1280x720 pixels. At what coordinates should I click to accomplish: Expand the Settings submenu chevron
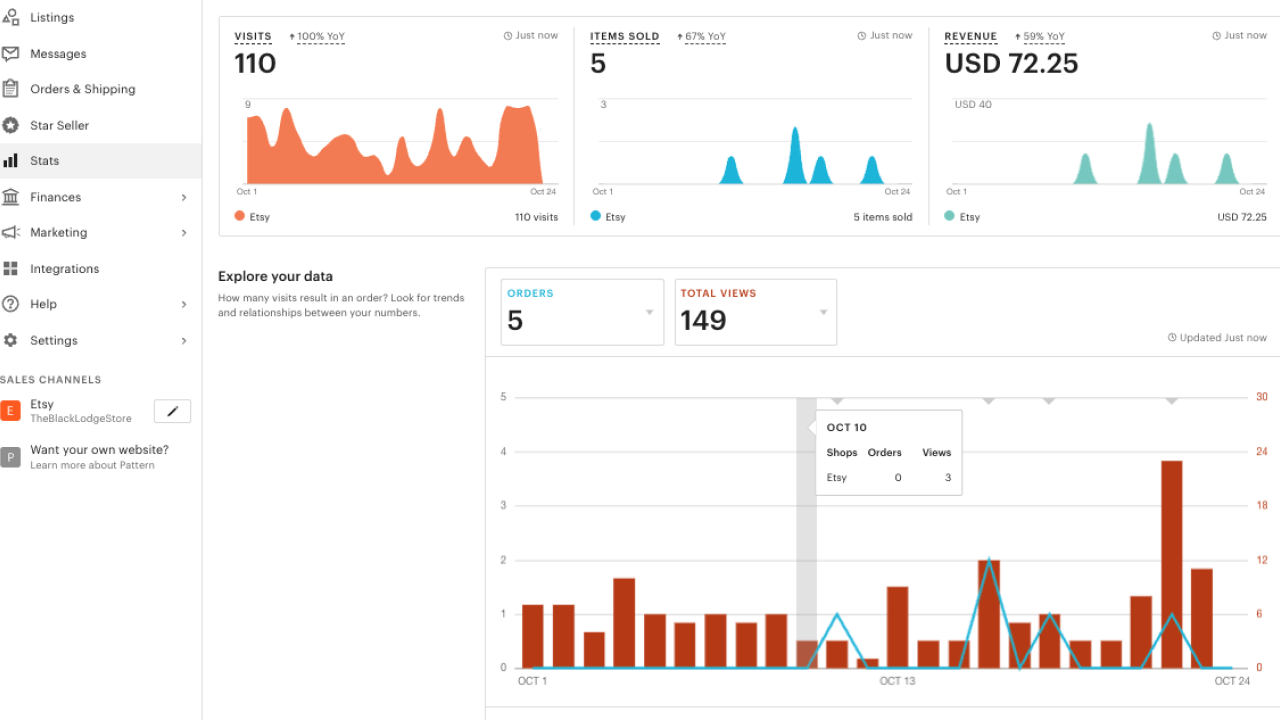(184, 341)
